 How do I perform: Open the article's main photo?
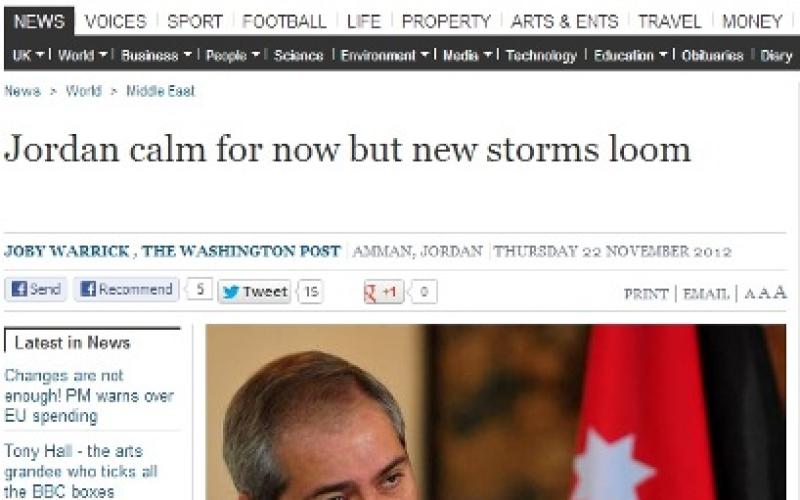pos(495,412)
